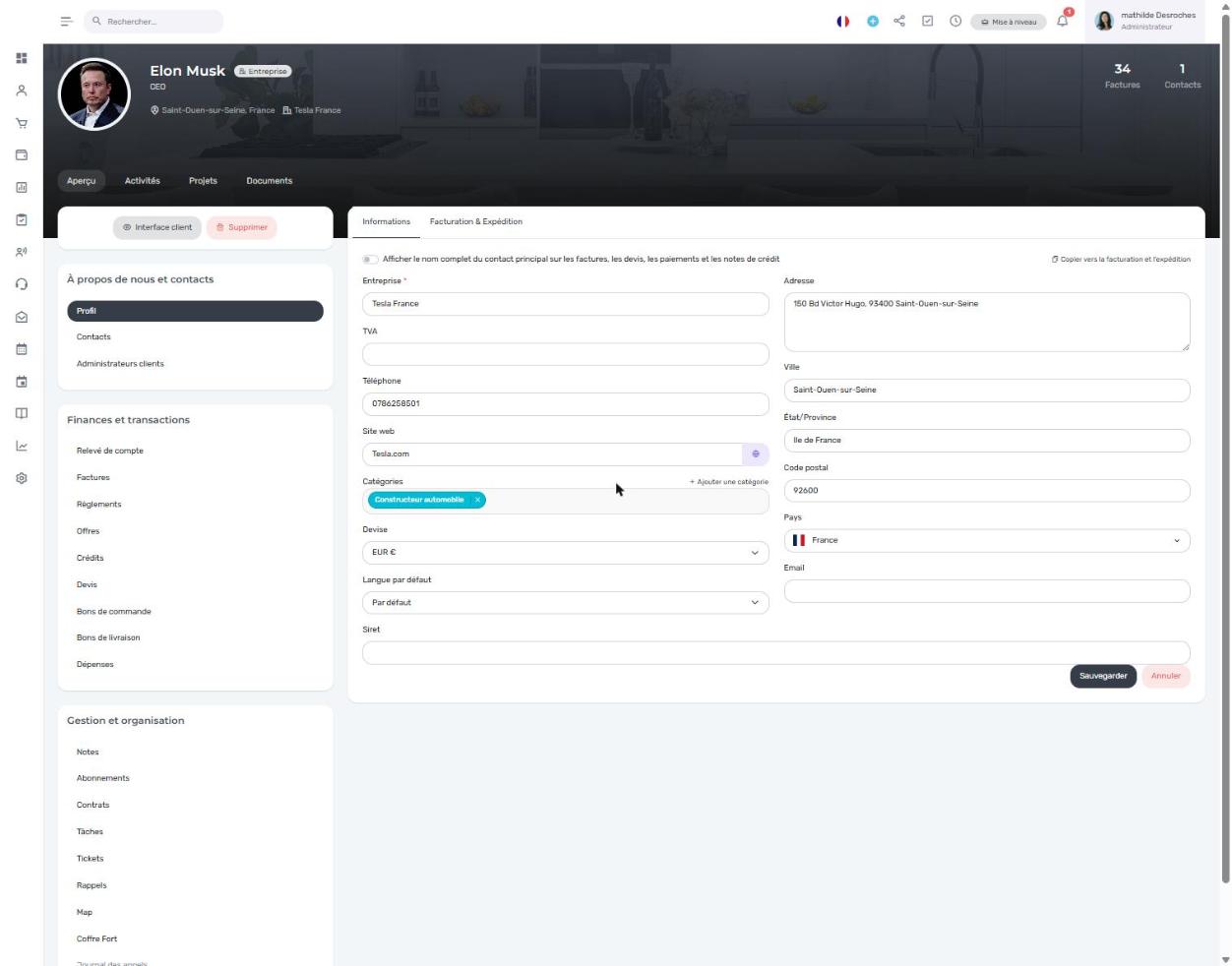Open the wallet icon in sidebar
The image size is (1232, 966).
tap(22, 154)
